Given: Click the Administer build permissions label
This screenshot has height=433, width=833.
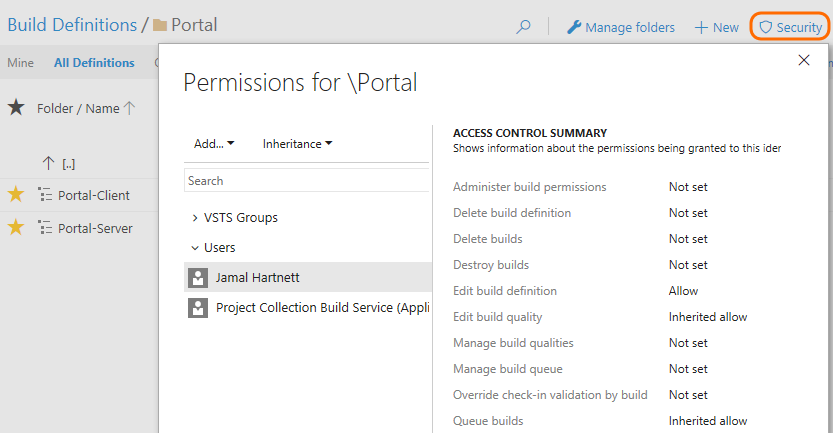Looking at the screenshot, I should (x=529, y=187).
